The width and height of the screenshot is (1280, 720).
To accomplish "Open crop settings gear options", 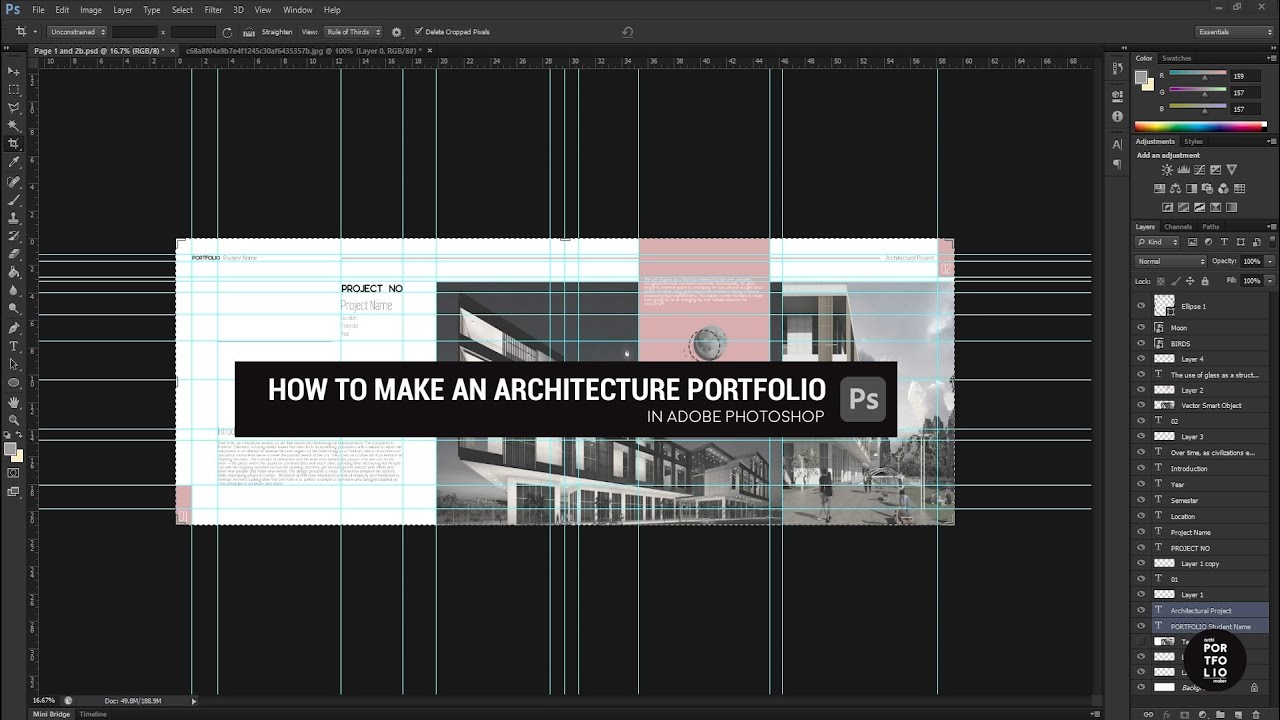I will point(396,32).
